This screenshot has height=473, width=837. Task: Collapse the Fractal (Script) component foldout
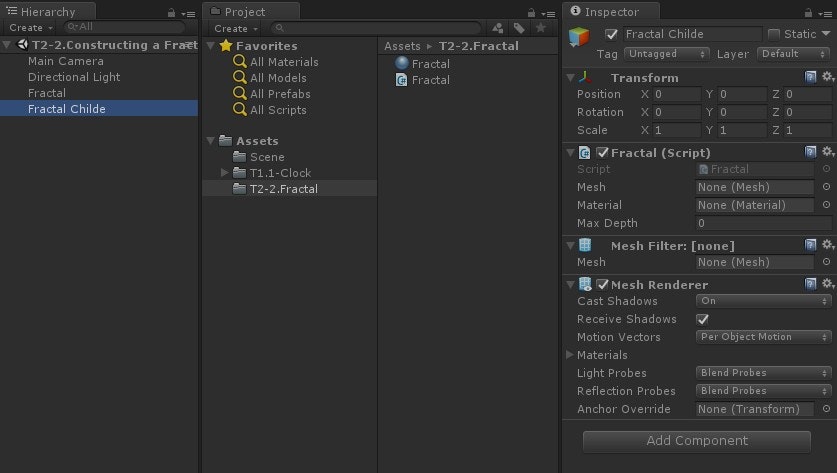coord(570,153)
